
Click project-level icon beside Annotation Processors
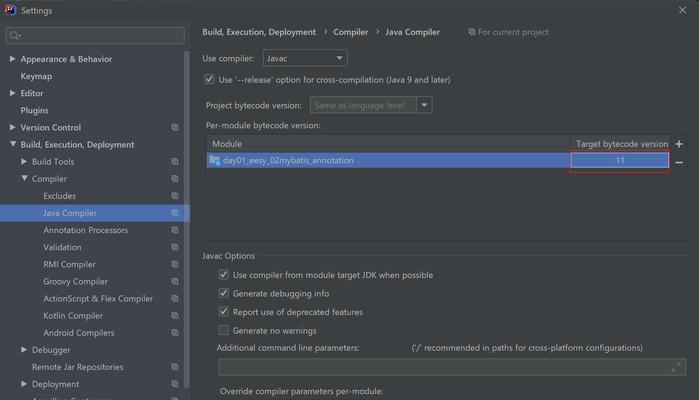pyautogui.click(x=175, y=230)
